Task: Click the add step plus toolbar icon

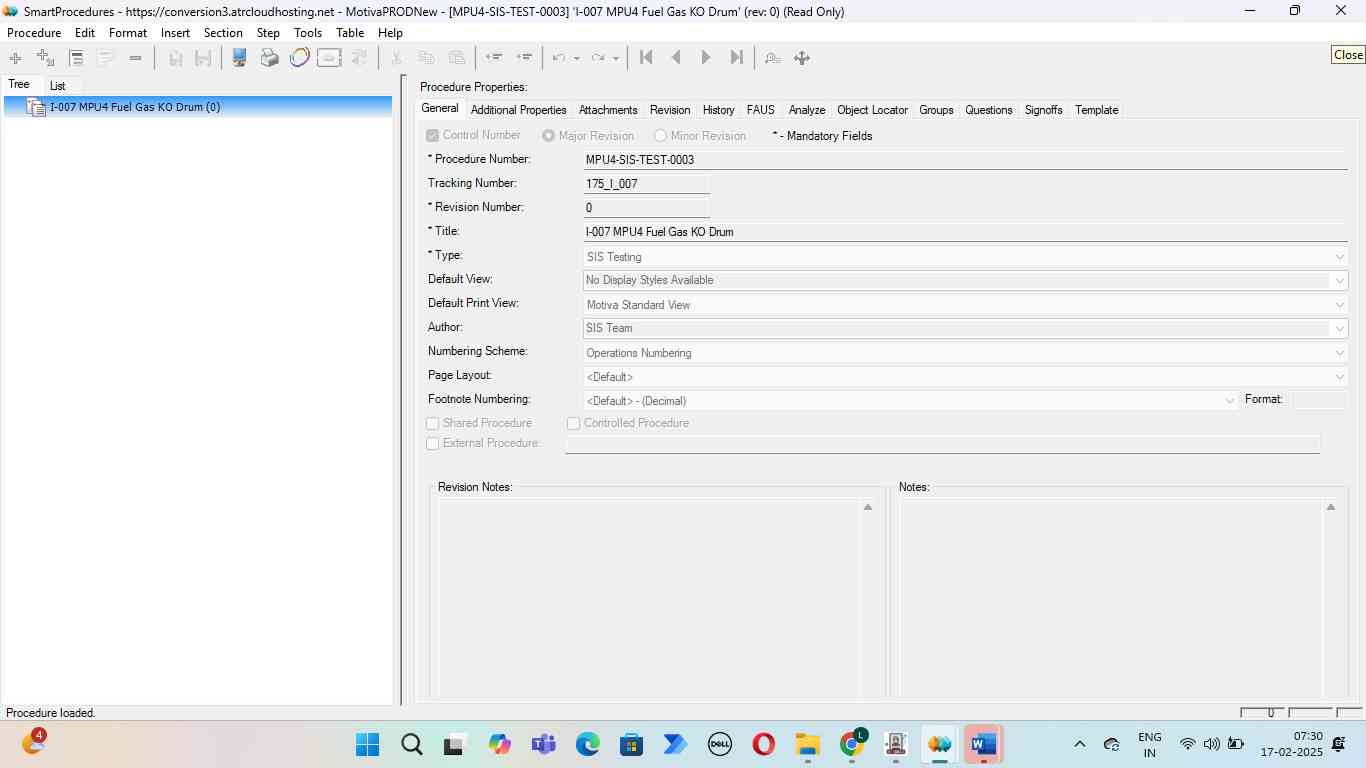Action: pyautogui.click(x=15, y=58)
